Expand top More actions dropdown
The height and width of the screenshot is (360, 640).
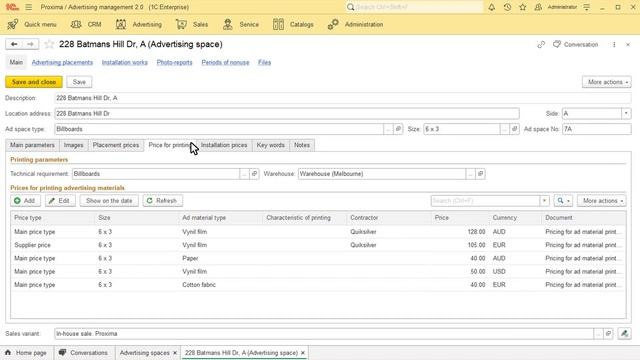[x=607, y=82]
